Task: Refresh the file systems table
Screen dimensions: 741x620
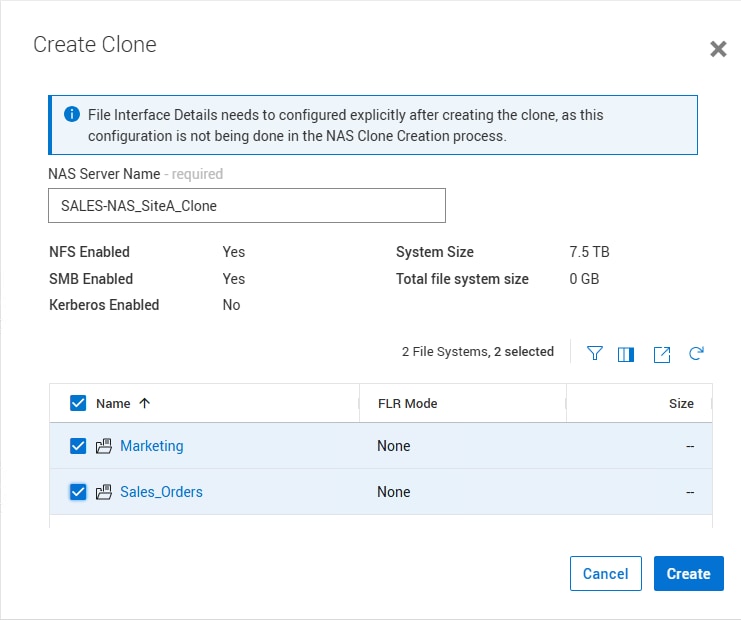Action: point(696,353)
